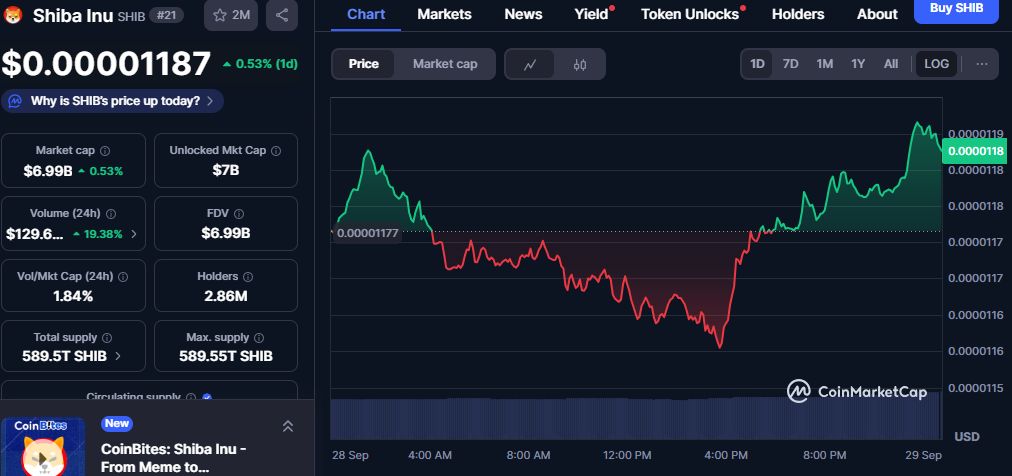This screenshot has width=1012, height=476.
Task: Expand Volume (24h) details chevron
Action: 134,234
